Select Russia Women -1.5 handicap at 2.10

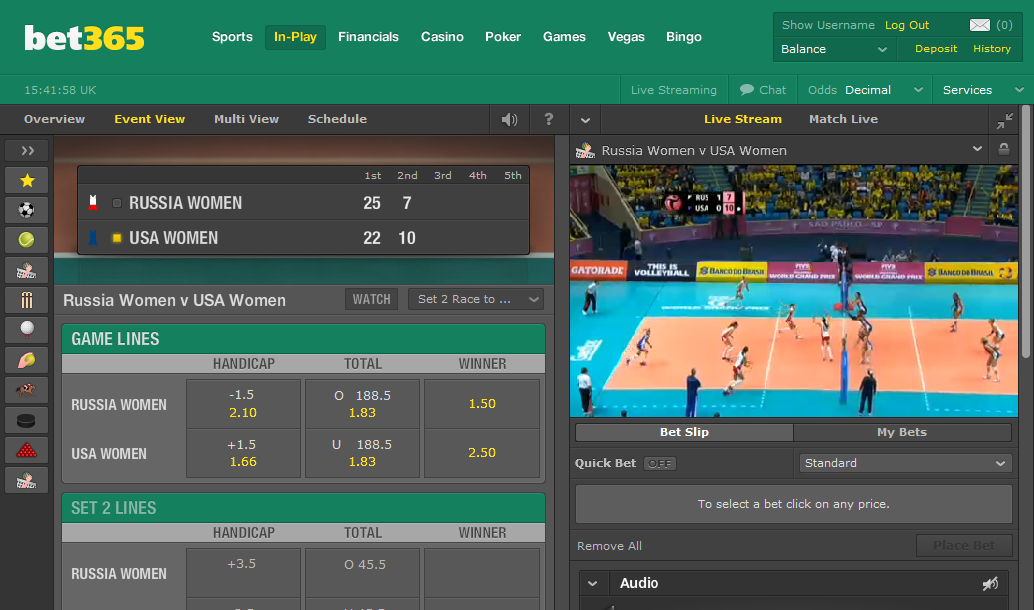pos(243,404)
